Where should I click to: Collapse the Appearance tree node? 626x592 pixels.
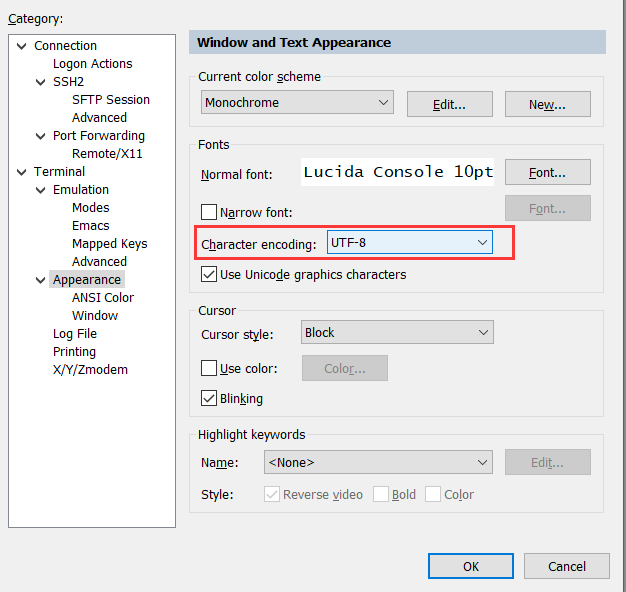(40, 280)
